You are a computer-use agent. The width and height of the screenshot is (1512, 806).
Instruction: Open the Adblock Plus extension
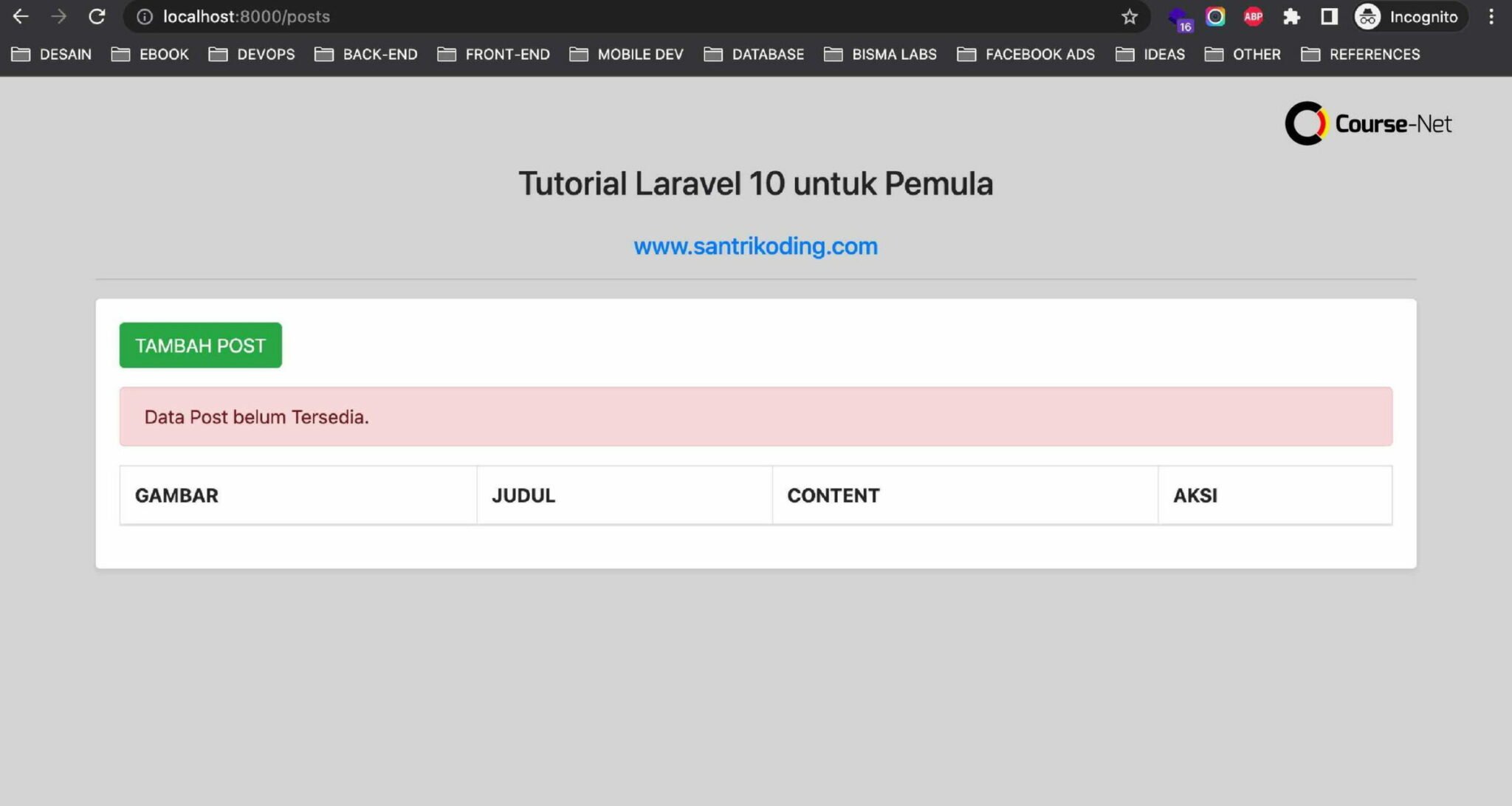point(1253,16)
